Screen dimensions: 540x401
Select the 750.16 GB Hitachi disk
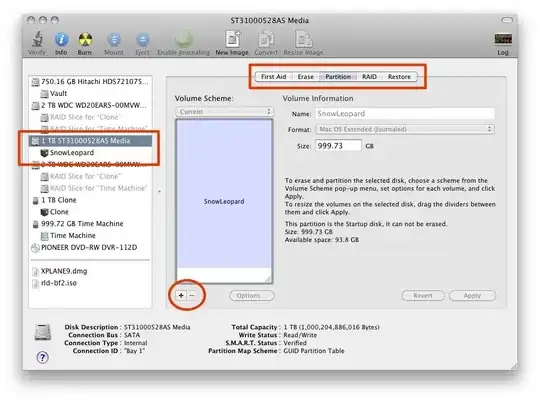point(91,81)
